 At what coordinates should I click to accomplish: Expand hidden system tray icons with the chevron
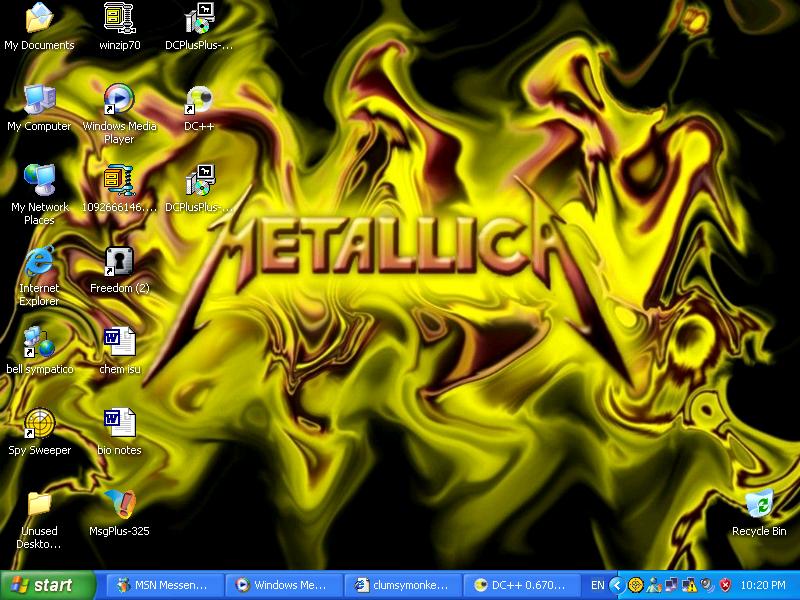coord(616,585)
